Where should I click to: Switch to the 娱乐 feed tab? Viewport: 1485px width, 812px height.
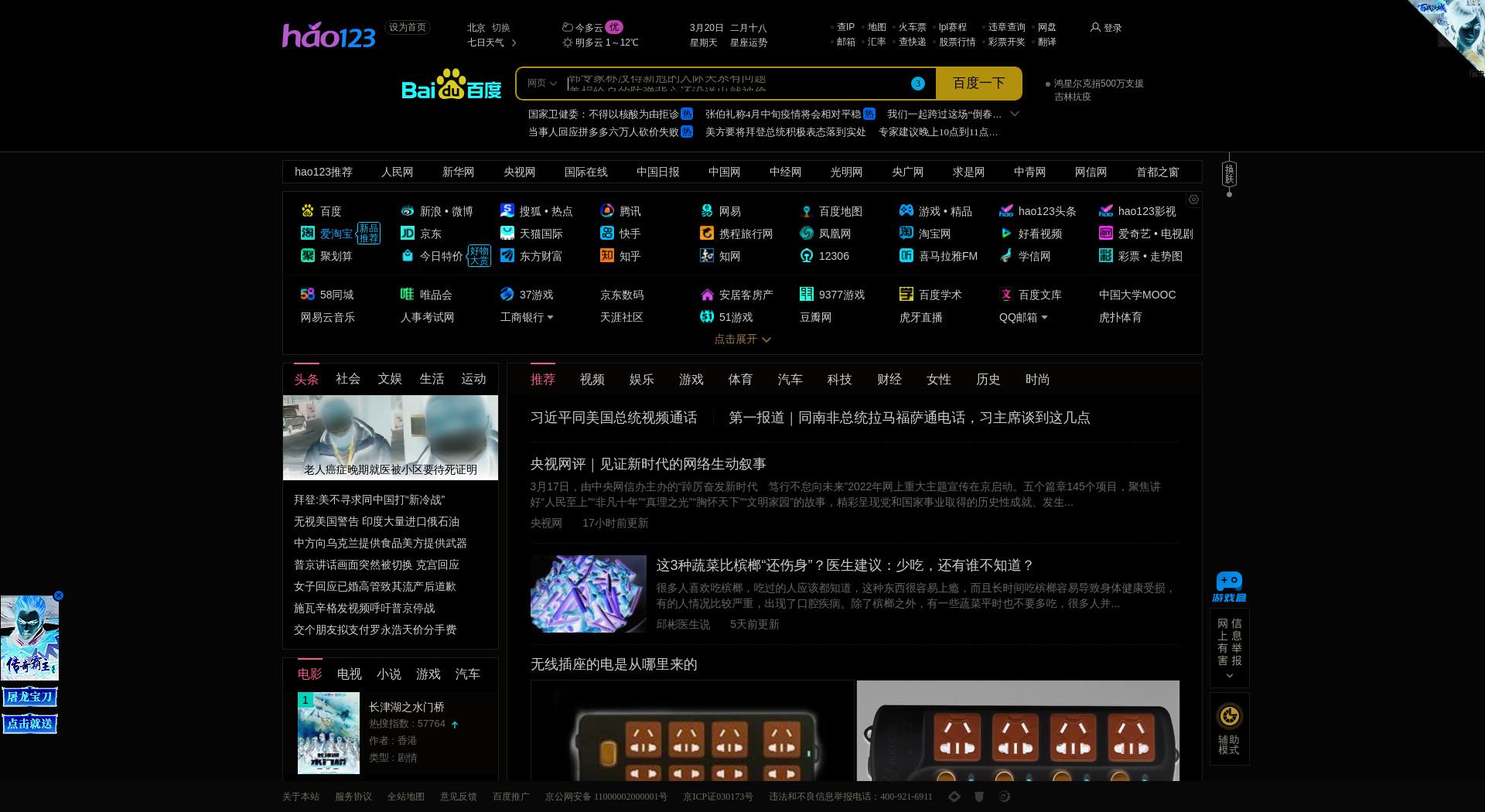point(642,380)
